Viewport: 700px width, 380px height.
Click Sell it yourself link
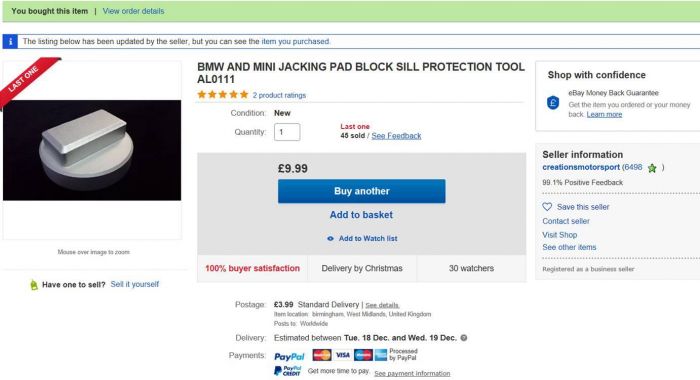point(135,284)
